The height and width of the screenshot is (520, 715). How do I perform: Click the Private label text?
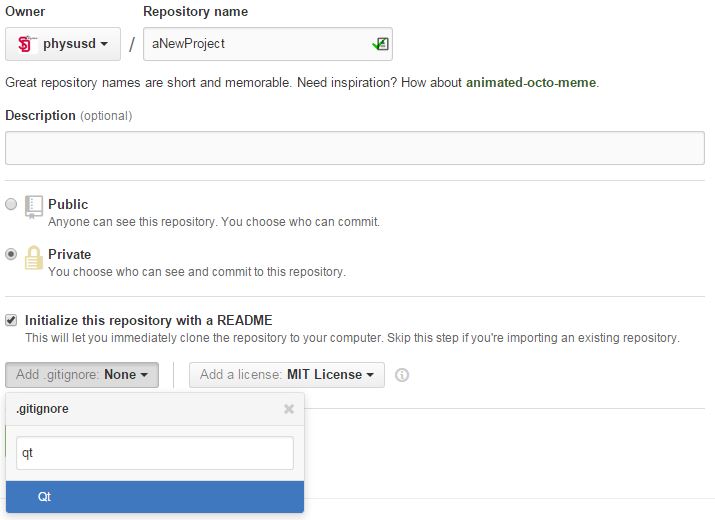click(69, 255)
